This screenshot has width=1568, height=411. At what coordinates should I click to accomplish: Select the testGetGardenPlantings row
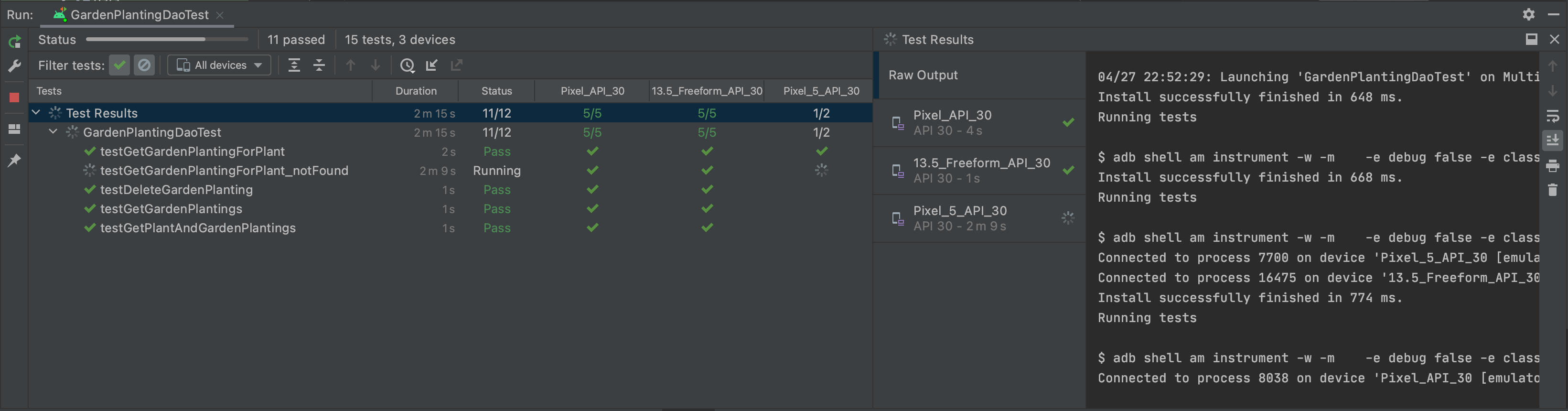click(451, 209)
